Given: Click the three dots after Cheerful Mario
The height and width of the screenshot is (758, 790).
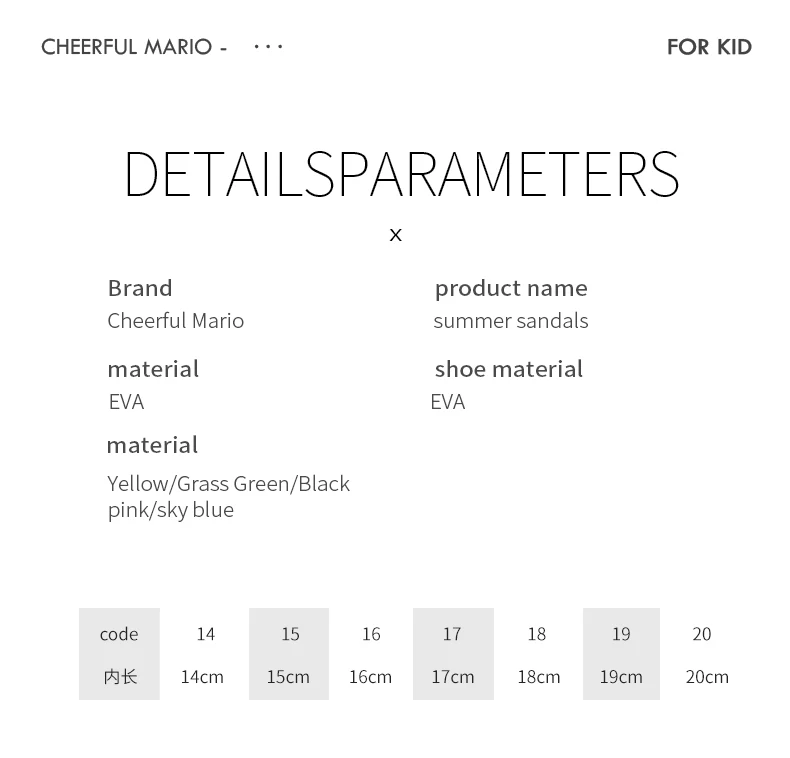Looking at the screenshot, I should click(268, 47).
